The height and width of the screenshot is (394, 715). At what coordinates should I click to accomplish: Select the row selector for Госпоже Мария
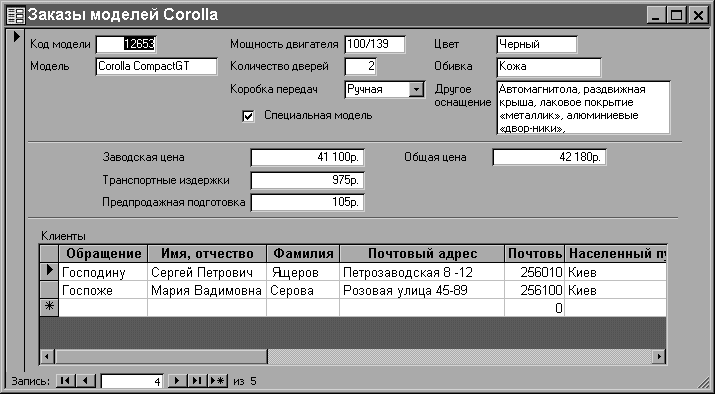coord(49,290)
